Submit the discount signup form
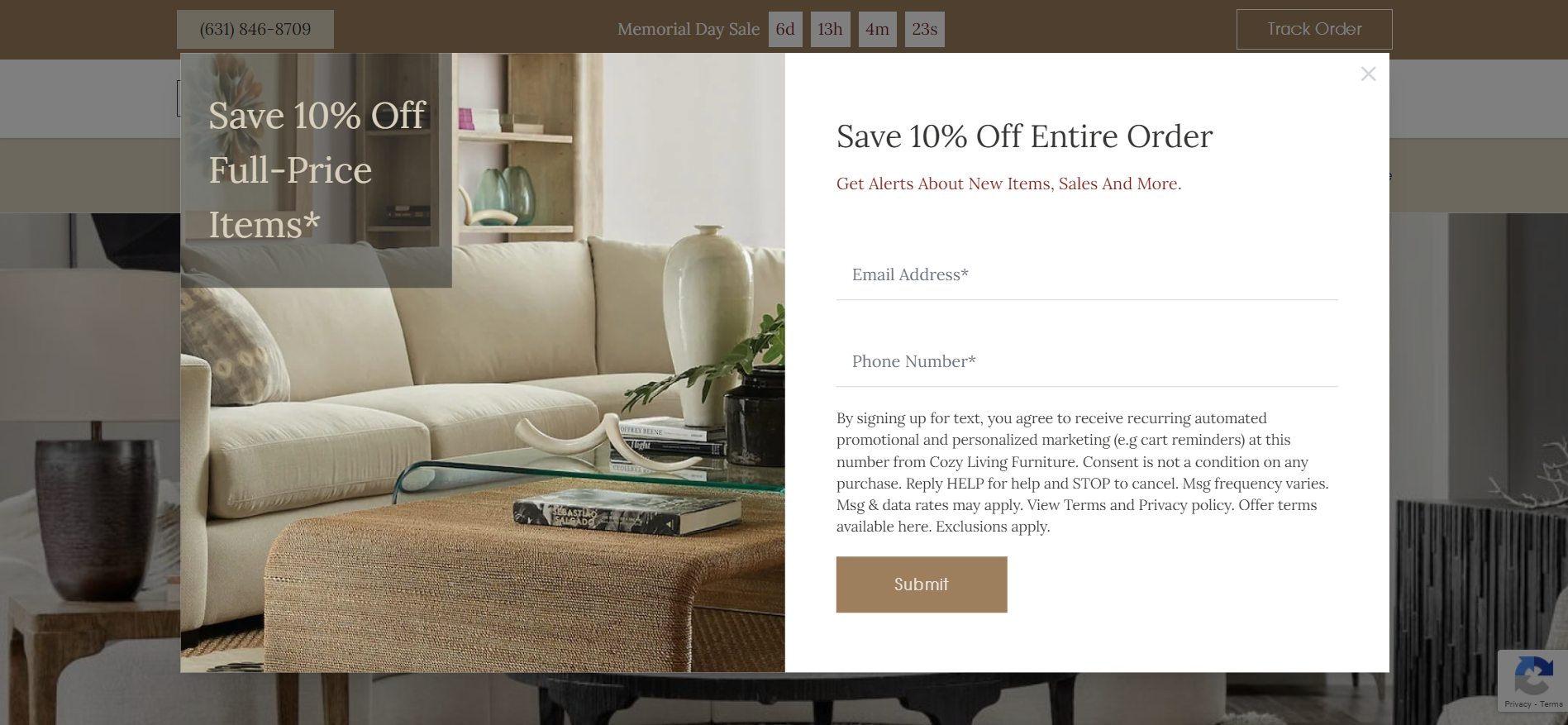Viewport: 1568px width, 725px height. [x=921, y=584]
